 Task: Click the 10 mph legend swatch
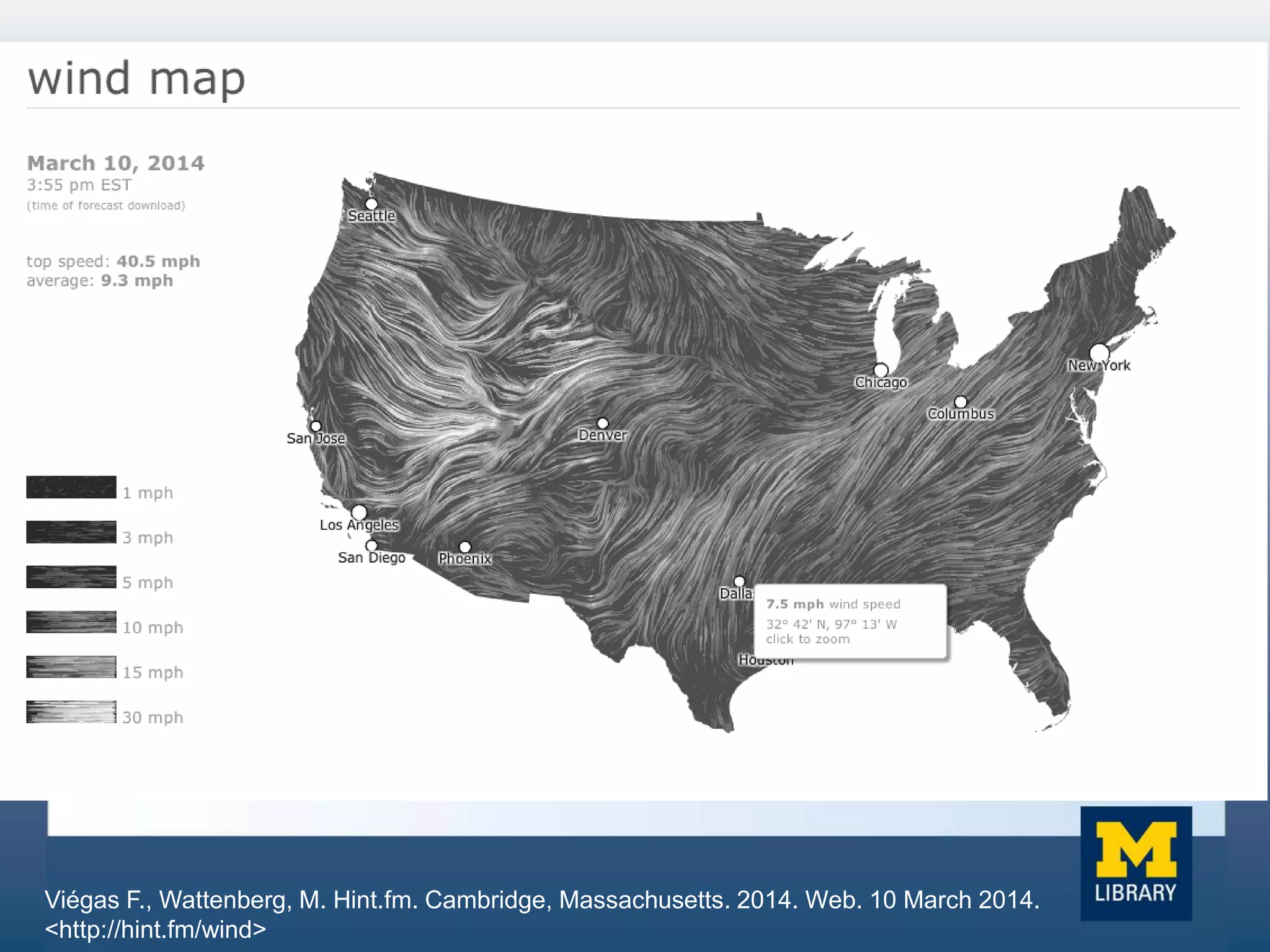[x=71, y=622]
